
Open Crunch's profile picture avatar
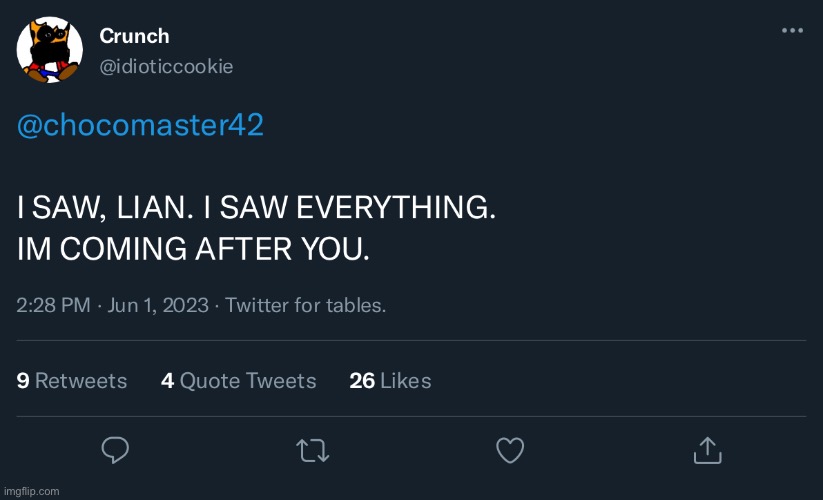pyautogui.click(x=50, y=50)
